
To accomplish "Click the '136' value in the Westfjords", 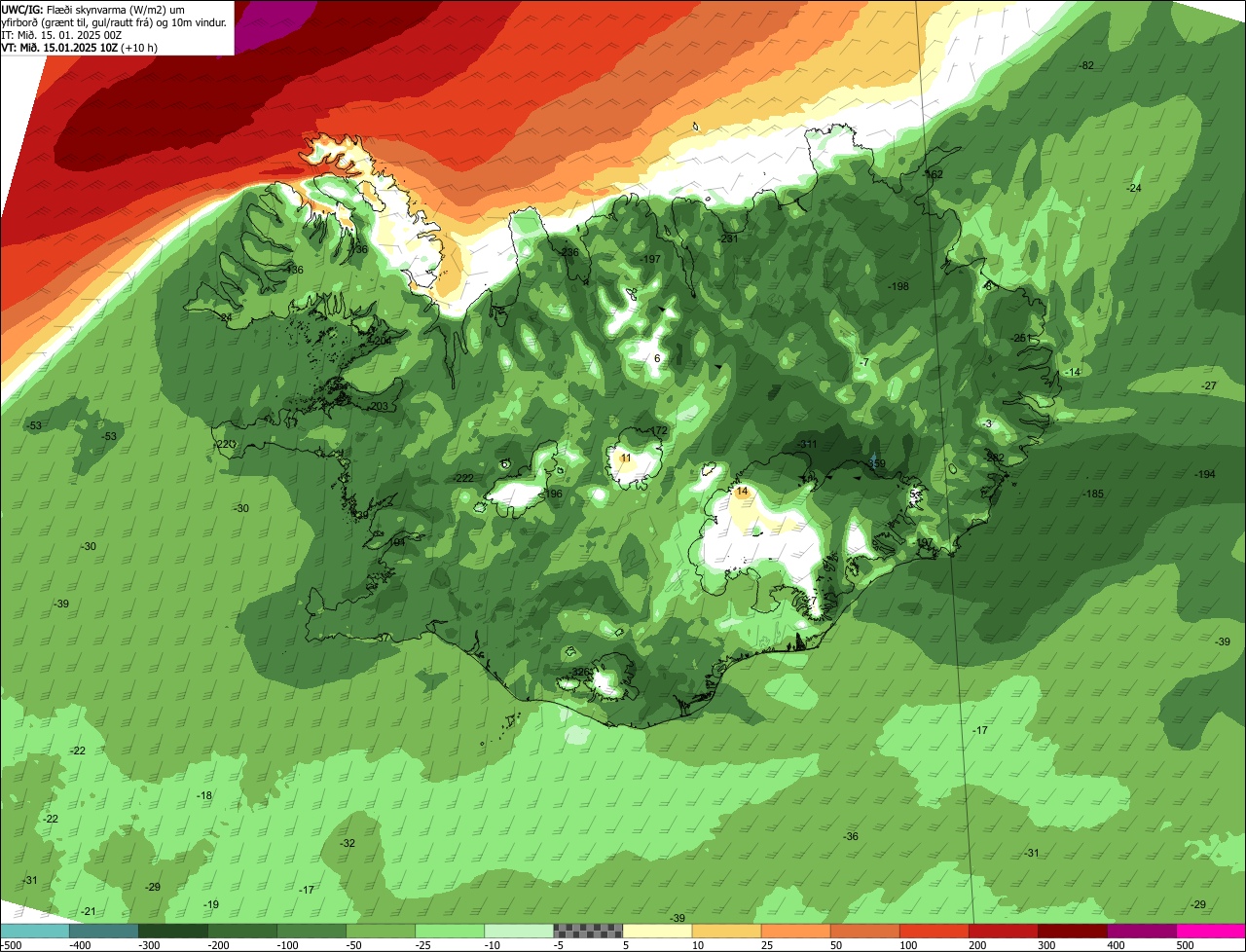I will pos(294,270).
